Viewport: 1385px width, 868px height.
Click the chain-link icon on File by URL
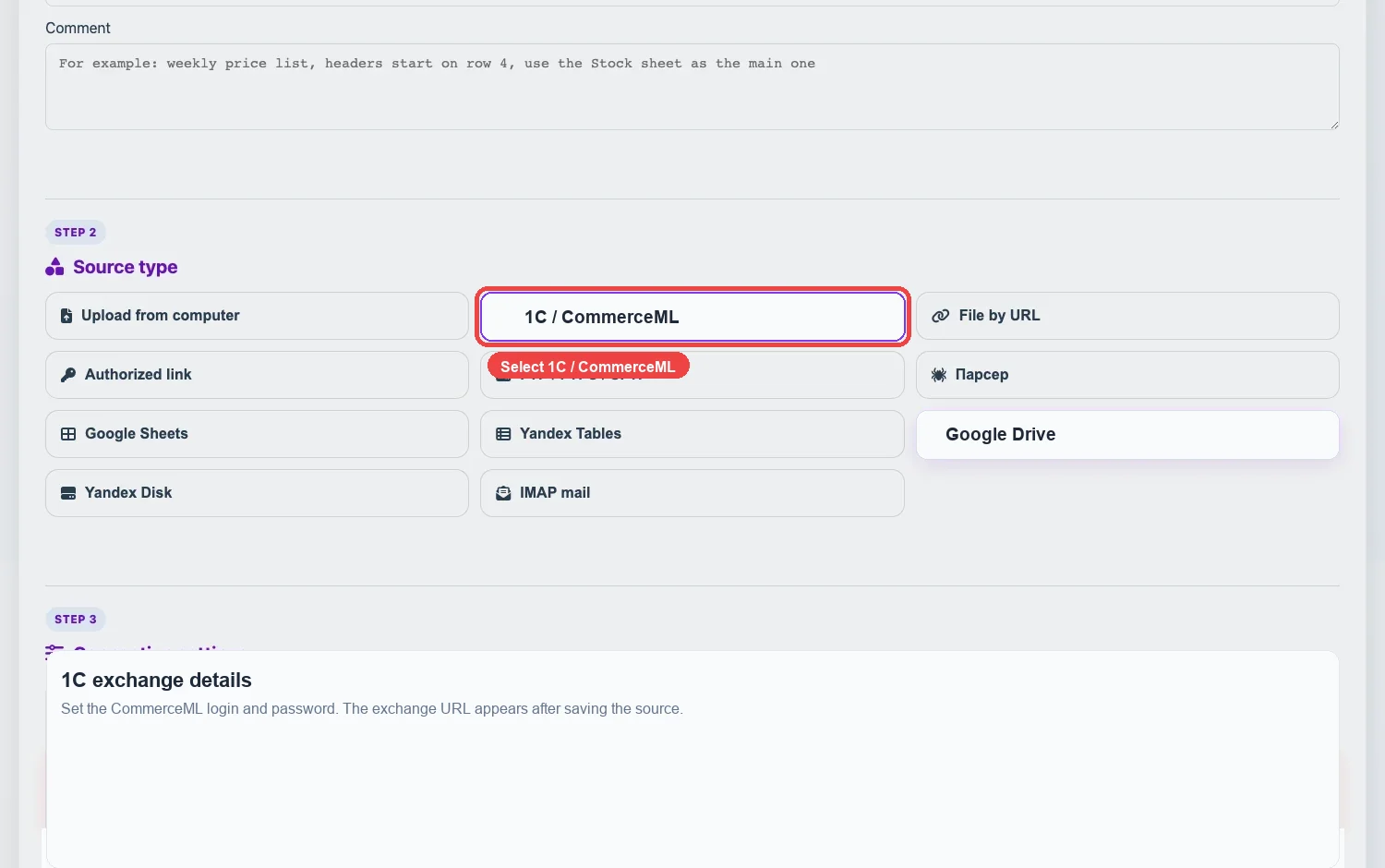[x=940, y=316]
